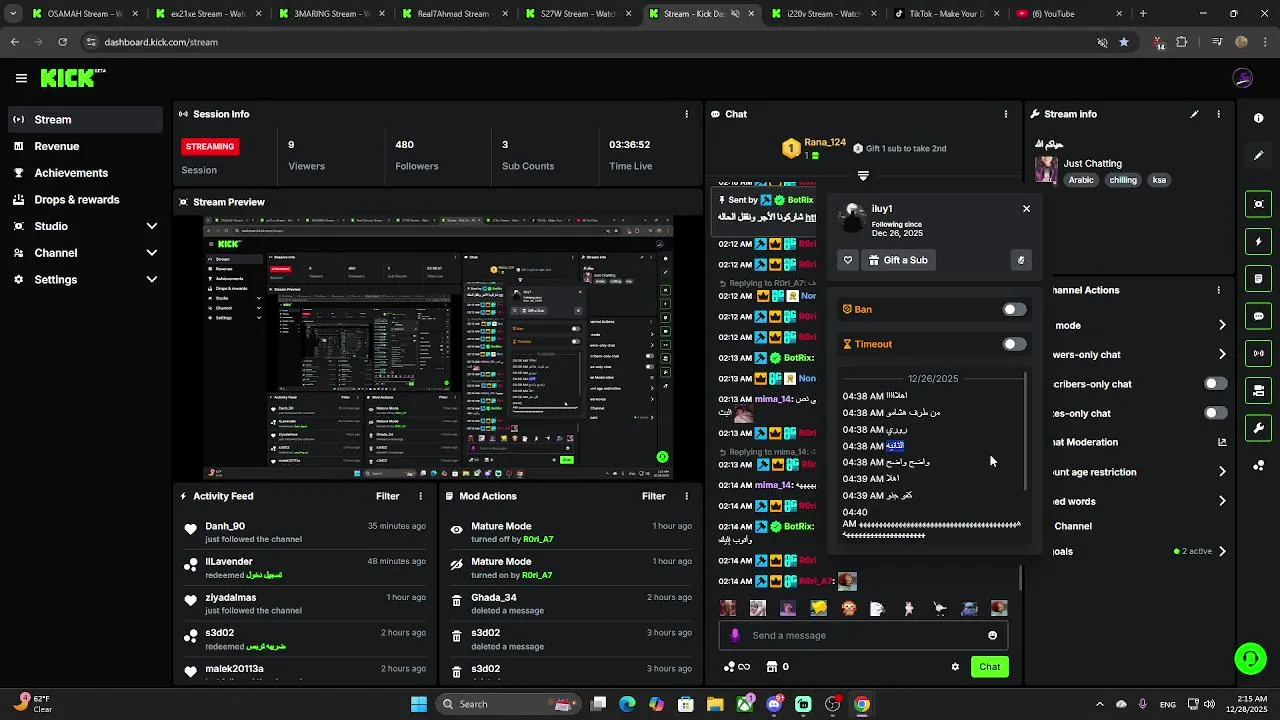This screenshot has width=1280, height=720.
Task: Expand Studio section in sidebar
Action: tap(152, 226)
